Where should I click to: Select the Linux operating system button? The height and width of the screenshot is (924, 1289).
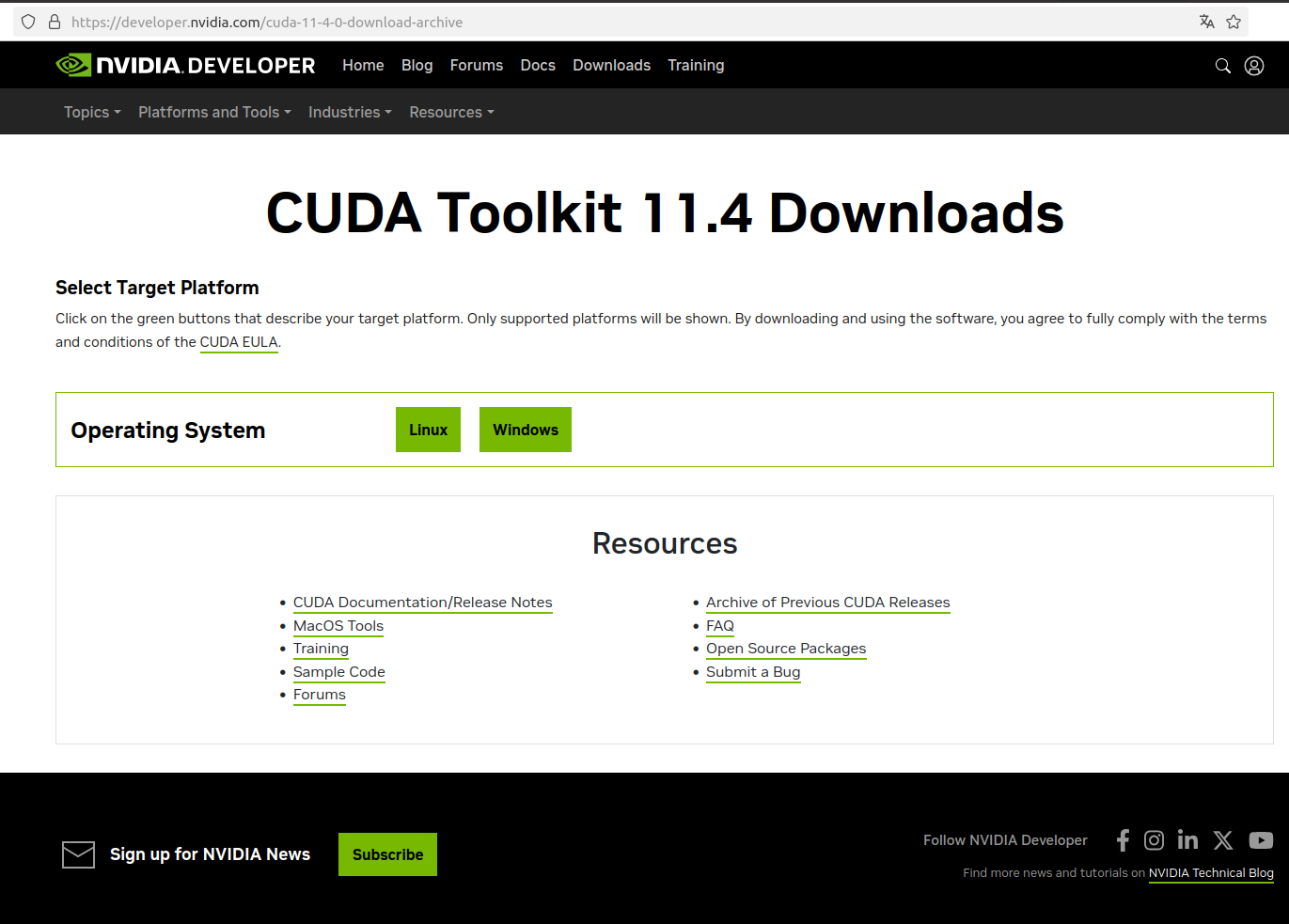pos(428,430)
